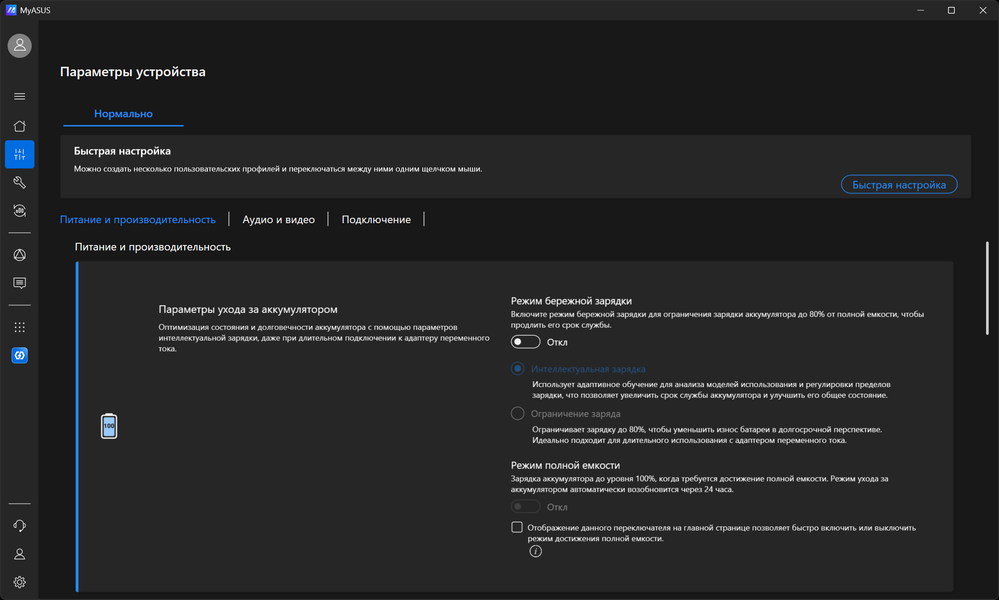Open the Подключение tab
The image size is (999, 600).
pyautogui.click(x=376, y=219)
